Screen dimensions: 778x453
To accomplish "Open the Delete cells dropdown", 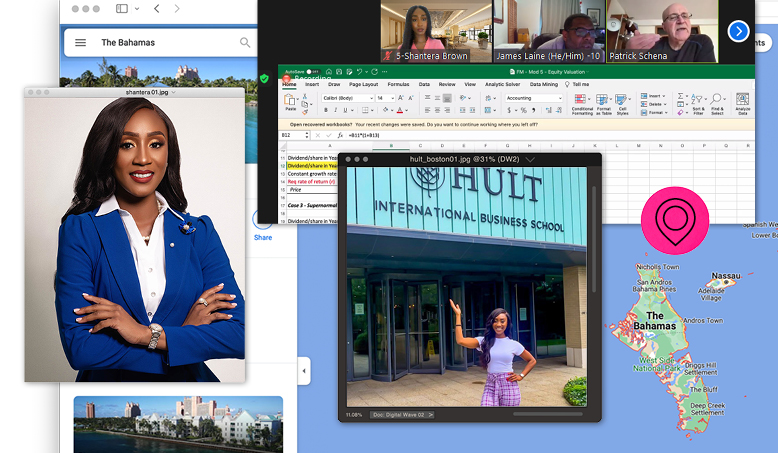I will tap(654, 104).
